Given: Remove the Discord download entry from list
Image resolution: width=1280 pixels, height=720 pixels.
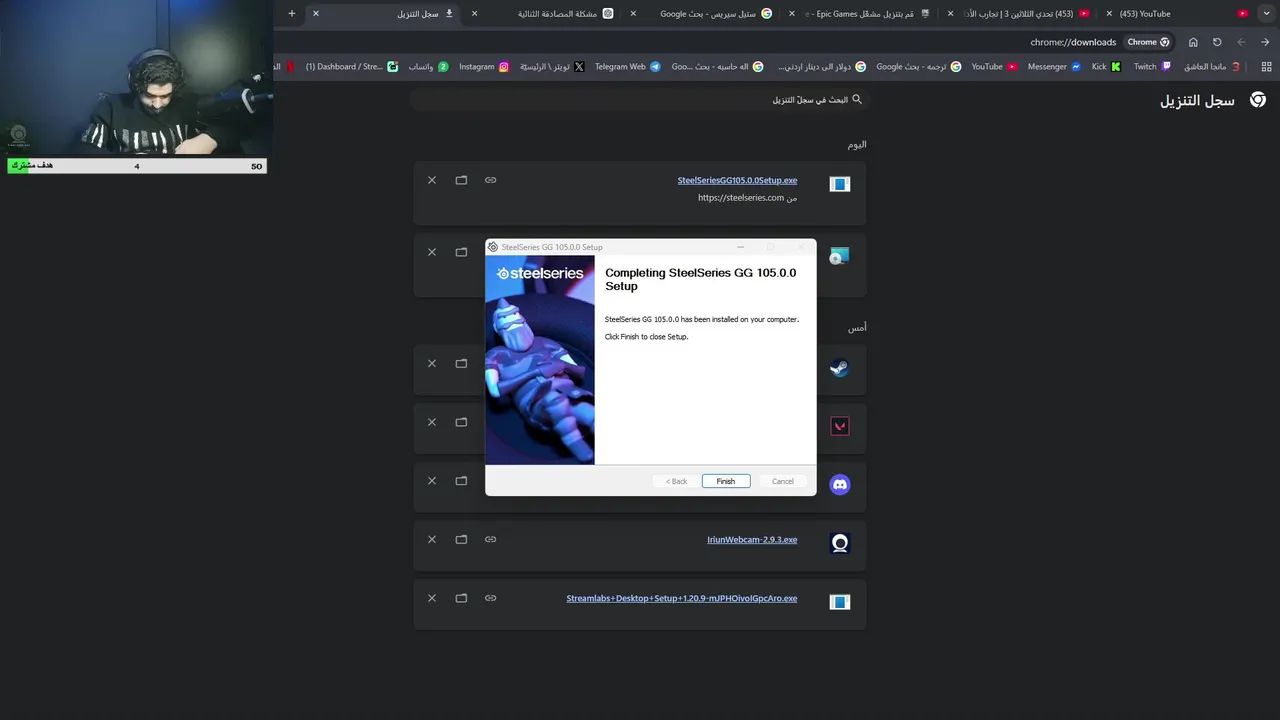Looking at the screenshot, I should tap(432, 481).
